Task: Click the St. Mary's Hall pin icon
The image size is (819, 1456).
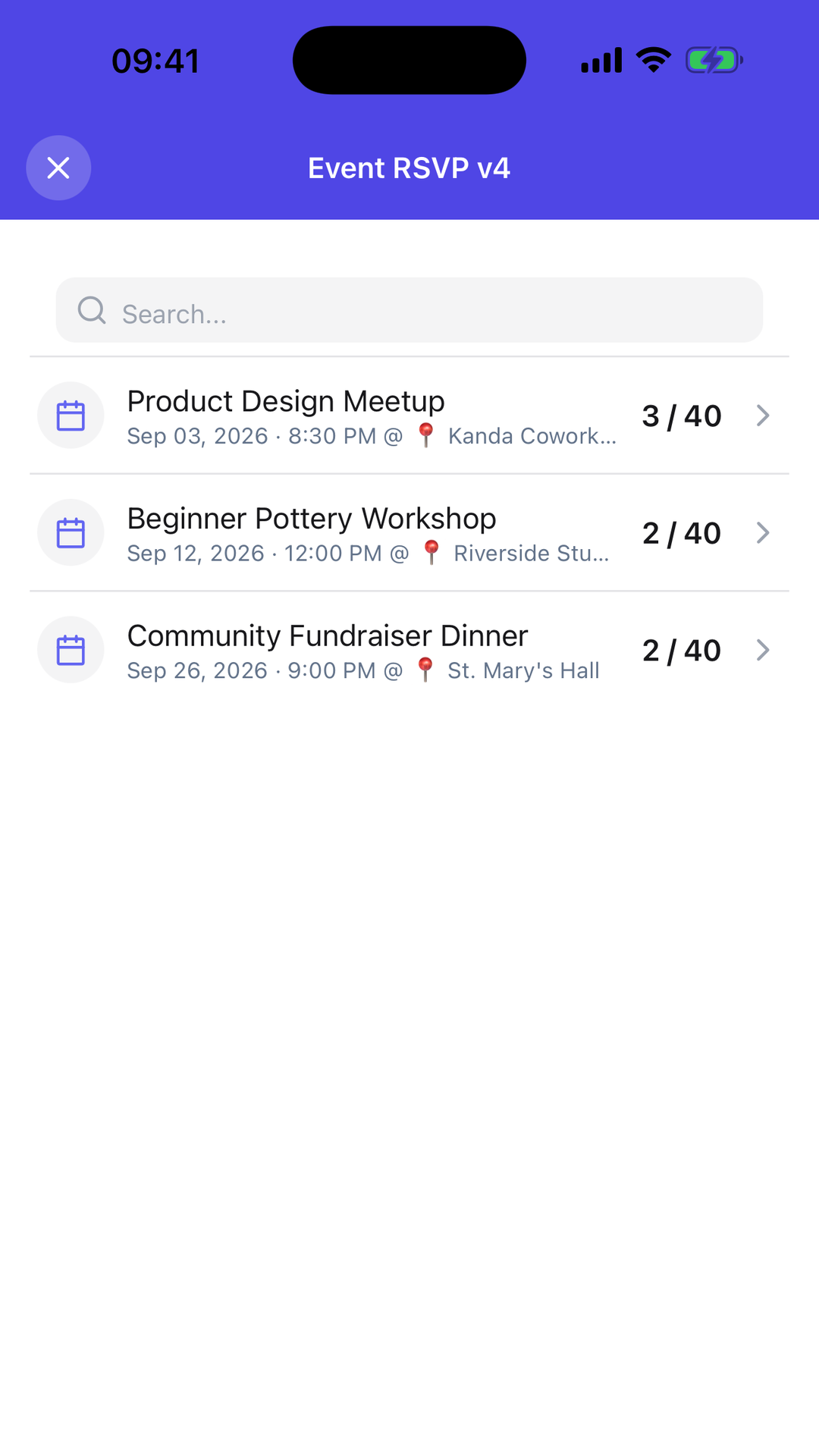Action: 426,670
